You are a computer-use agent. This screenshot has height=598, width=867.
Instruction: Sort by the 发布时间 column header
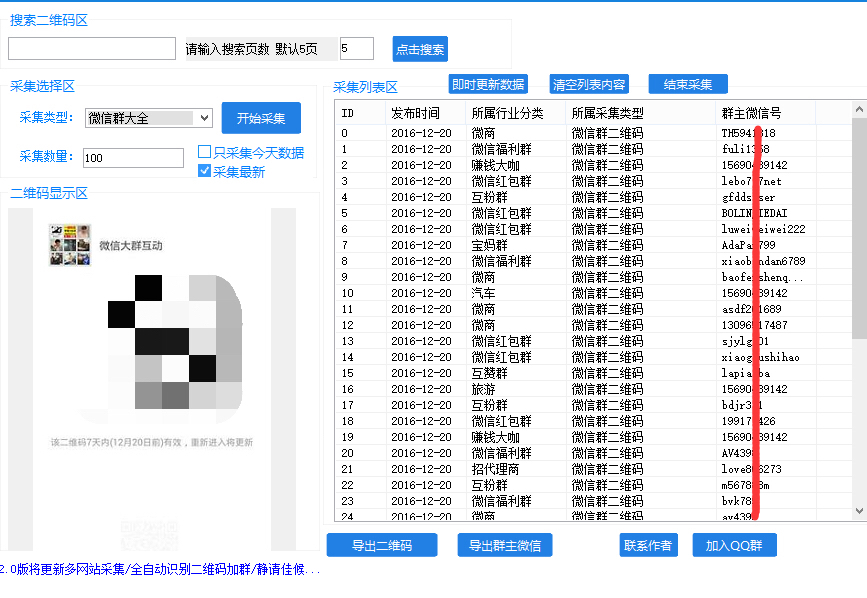[x=425, y=113]
